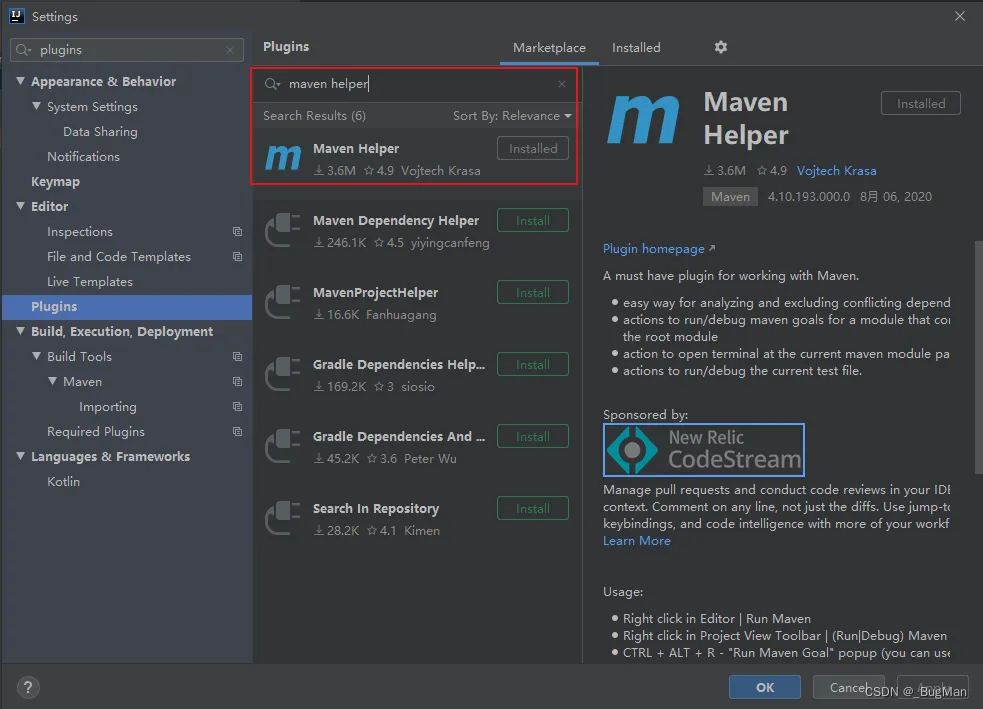Collapse the System Settings node
This screenshot has width=983, height=709.
point(36,107)
